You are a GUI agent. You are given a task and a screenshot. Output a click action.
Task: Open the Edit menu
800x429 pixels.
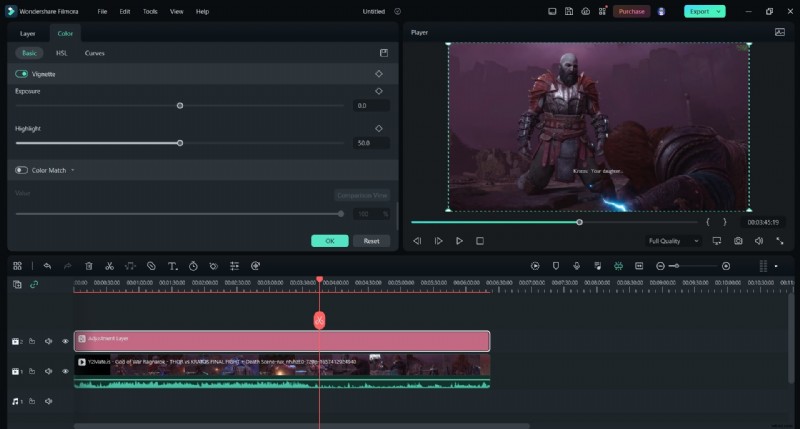(x=124, y=11)
